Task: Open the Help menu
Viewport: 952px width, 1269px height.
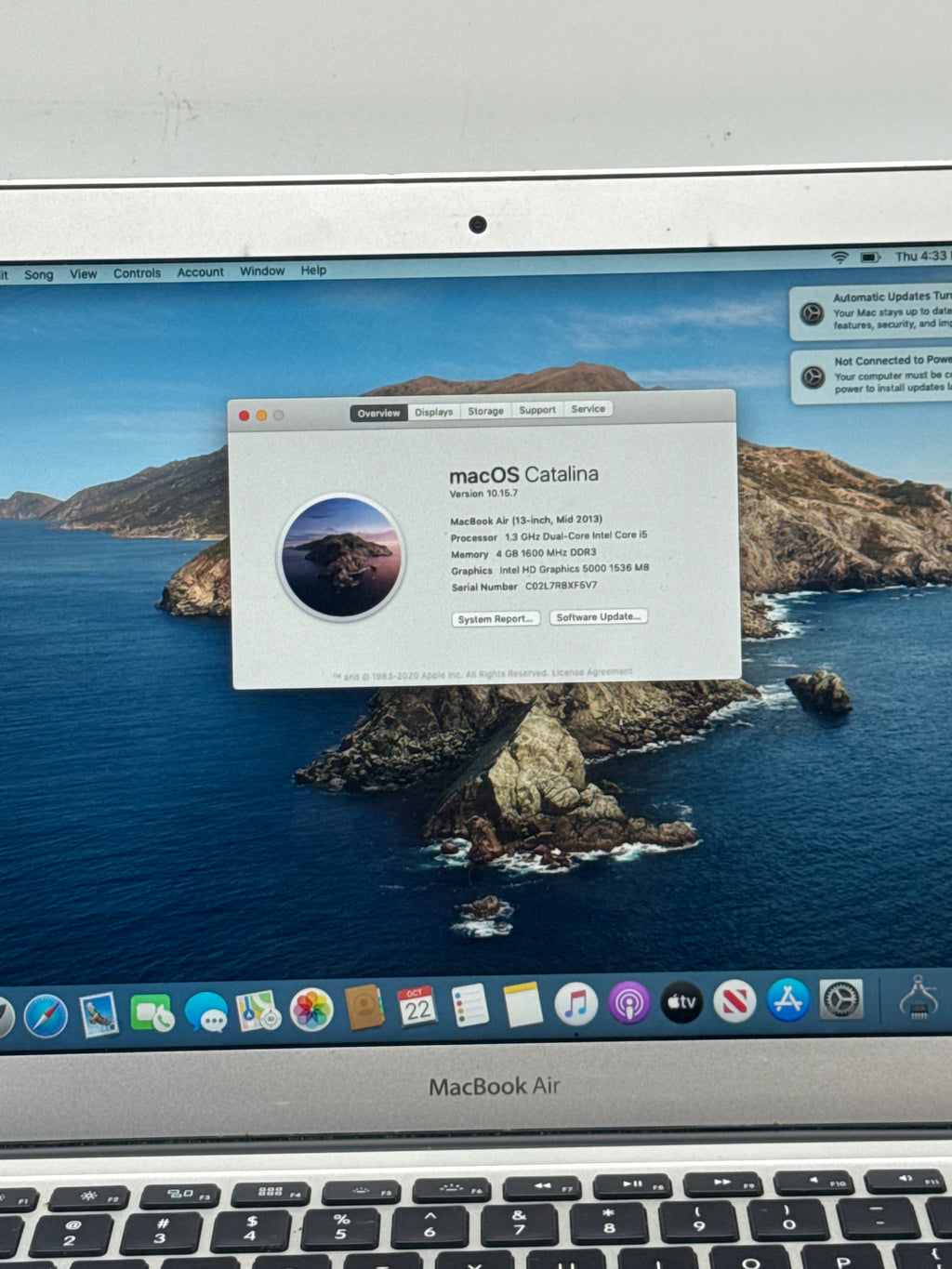Action: 313,271
